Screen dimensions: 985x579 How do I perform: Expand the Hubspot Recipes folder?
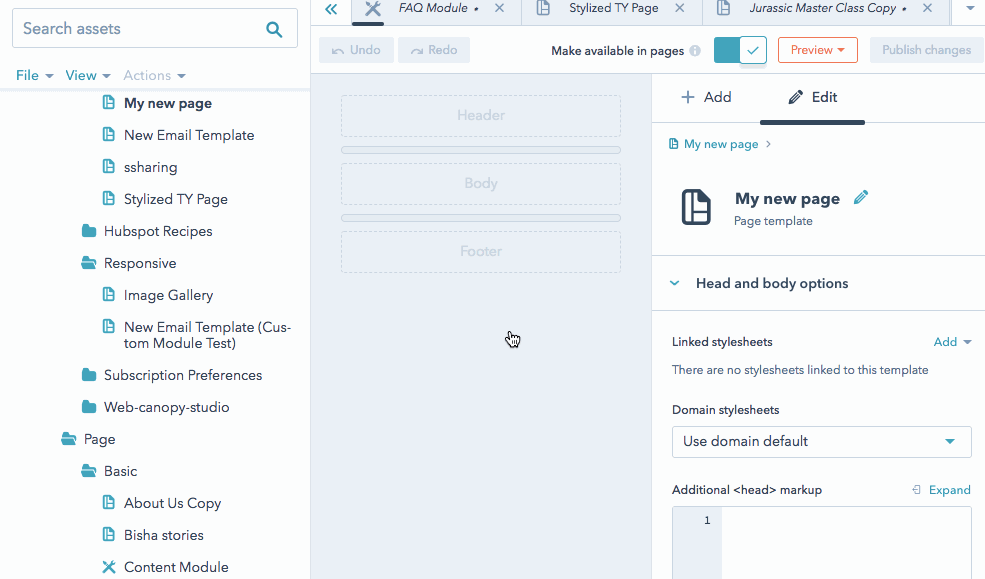coord(158,231)
